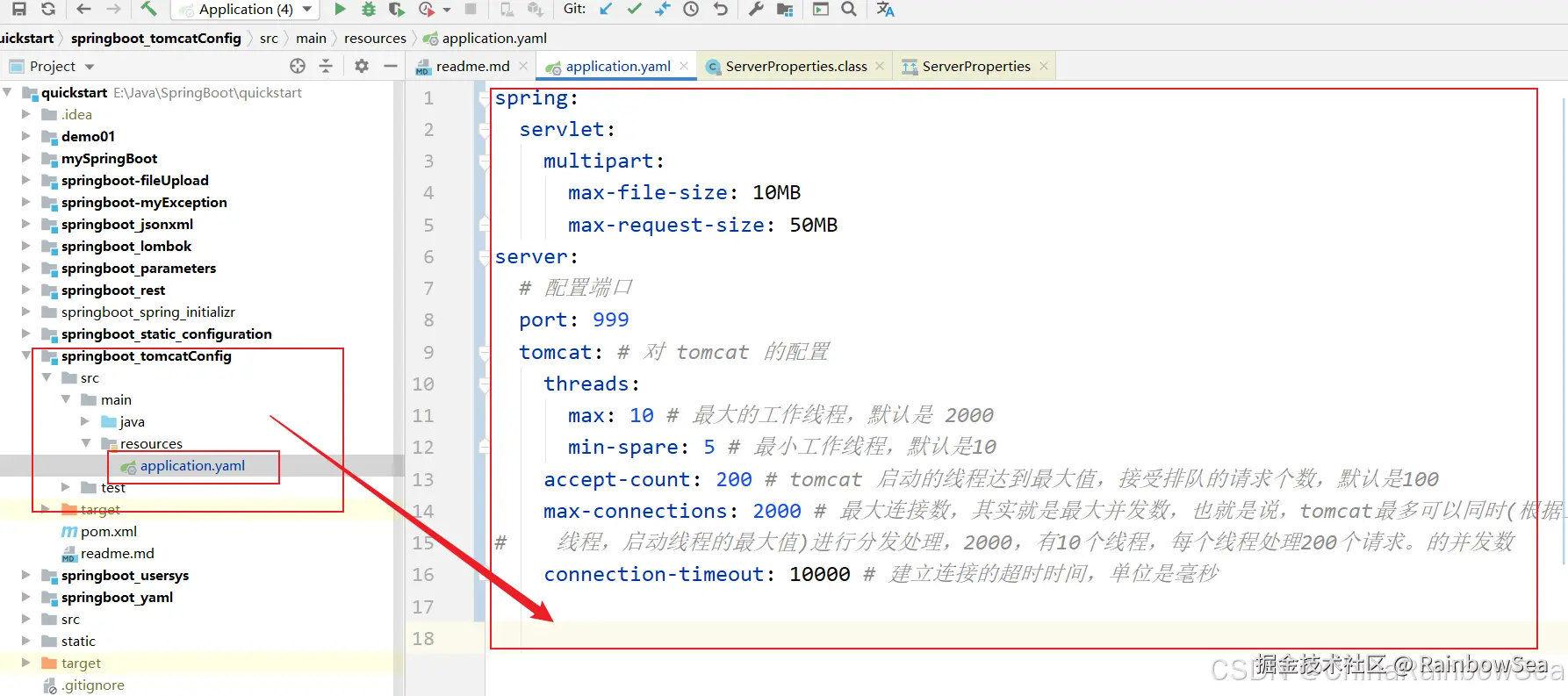Select application.yaml in project tree

pos(192,465)
